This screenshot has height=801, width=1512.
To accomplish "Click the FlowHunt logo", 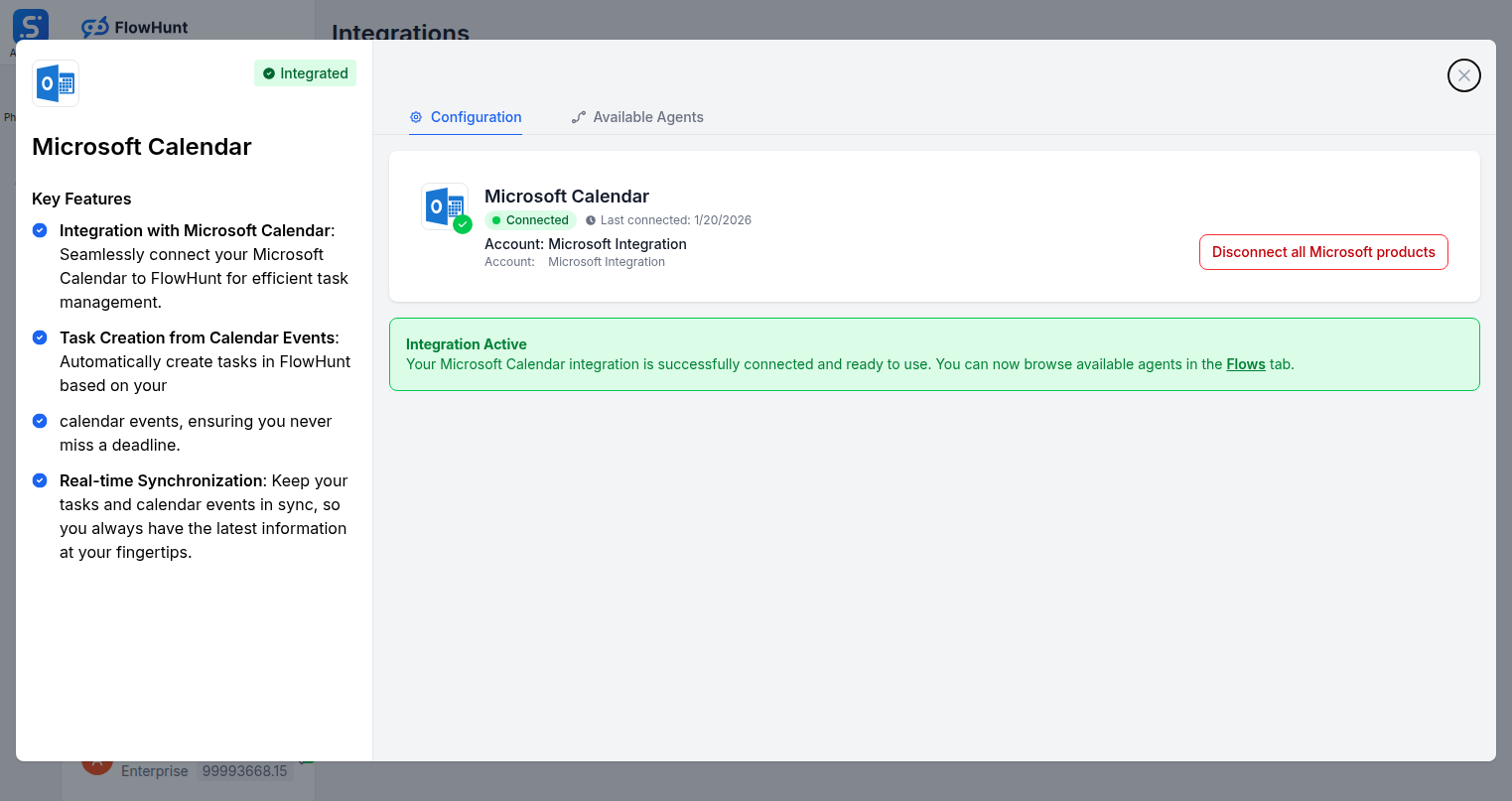I will 134,27.
